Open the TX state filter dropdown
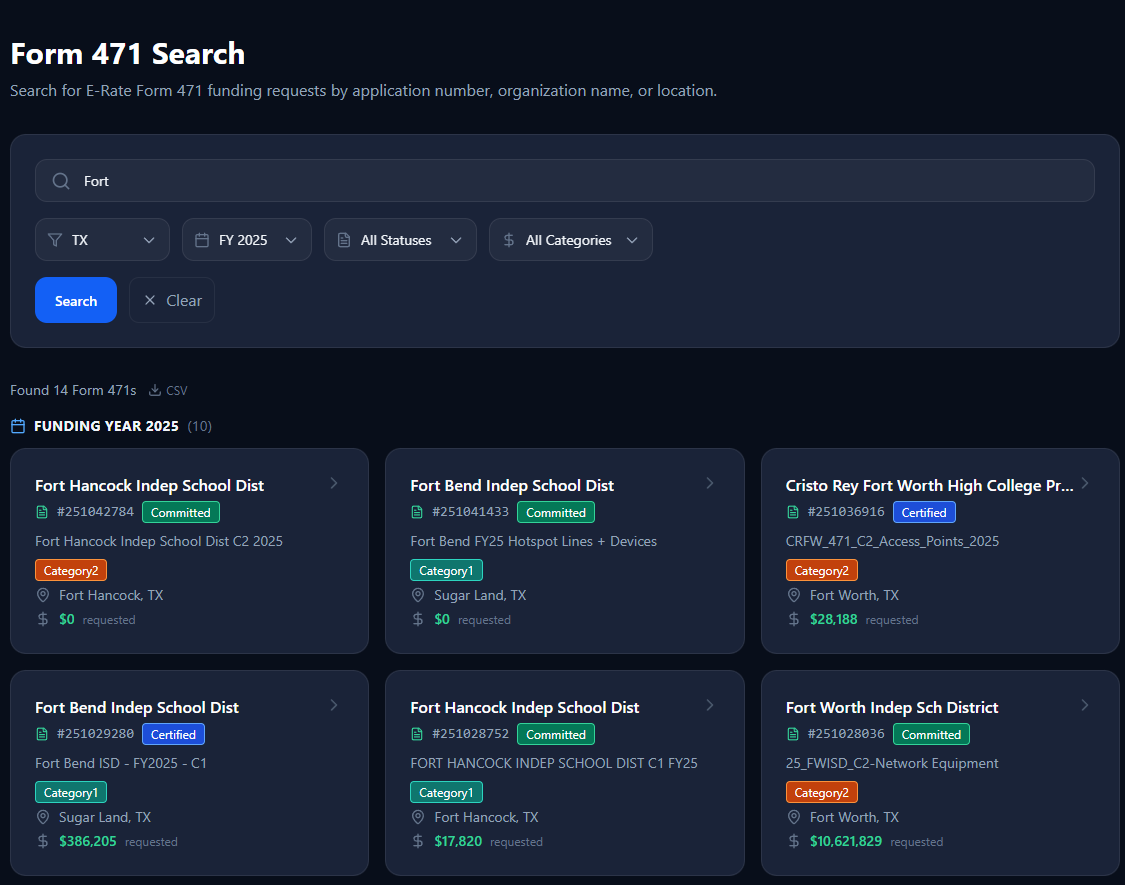The width and height of the screenshot is (1126, 885). [x=102, y=240]
